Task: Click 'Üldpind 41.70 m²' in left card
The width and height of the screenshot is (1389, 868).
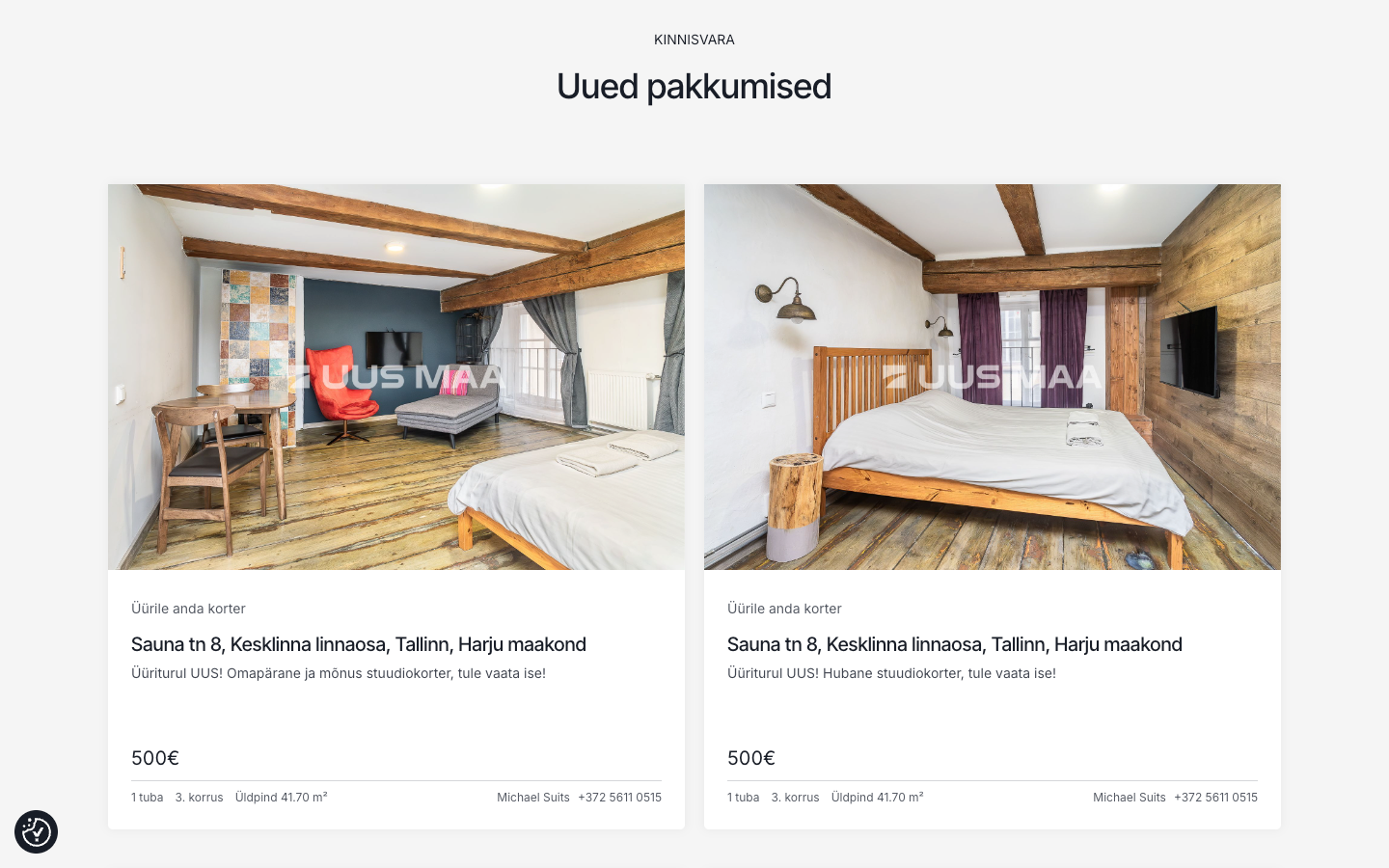Action: coord(282,798)
